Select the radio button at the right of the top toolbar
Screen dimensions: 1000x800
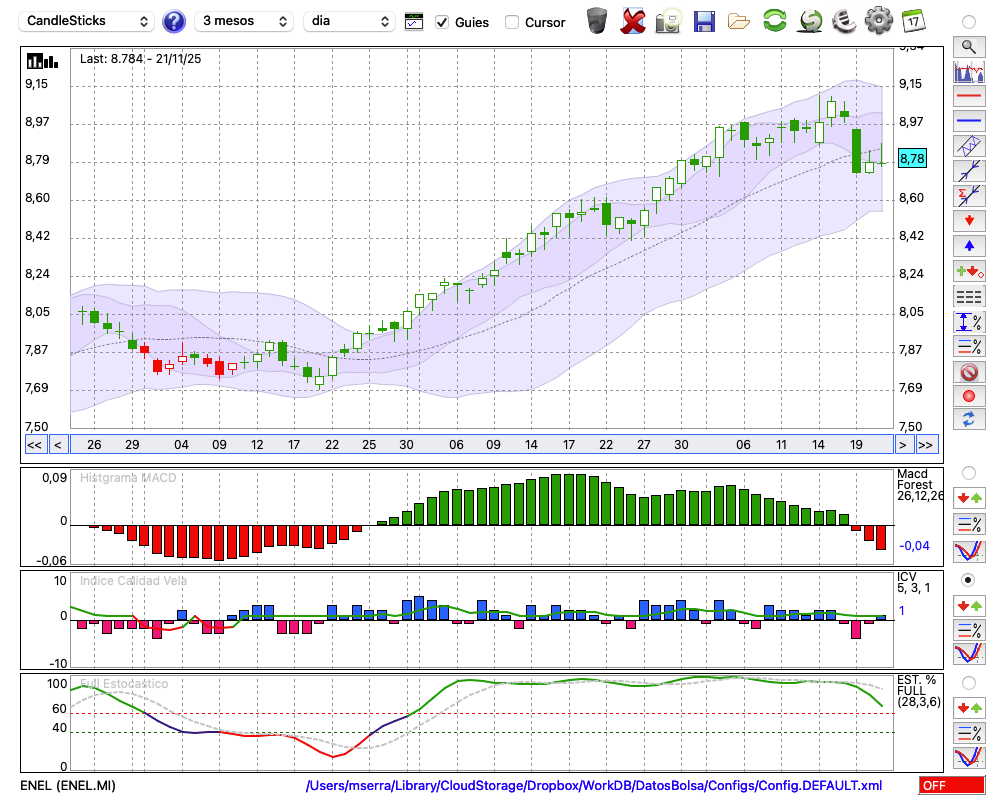point(969,22)
